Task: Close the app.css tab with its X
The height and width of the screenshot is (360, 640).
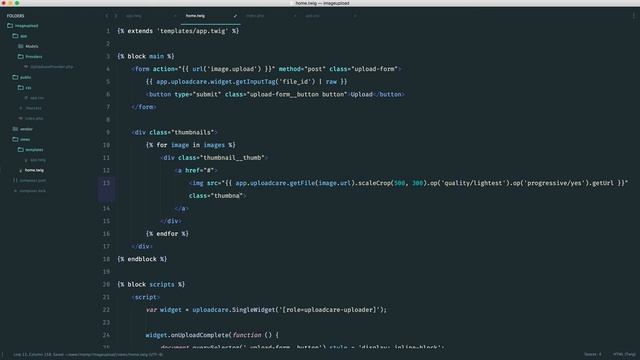Action: point(355,16)
